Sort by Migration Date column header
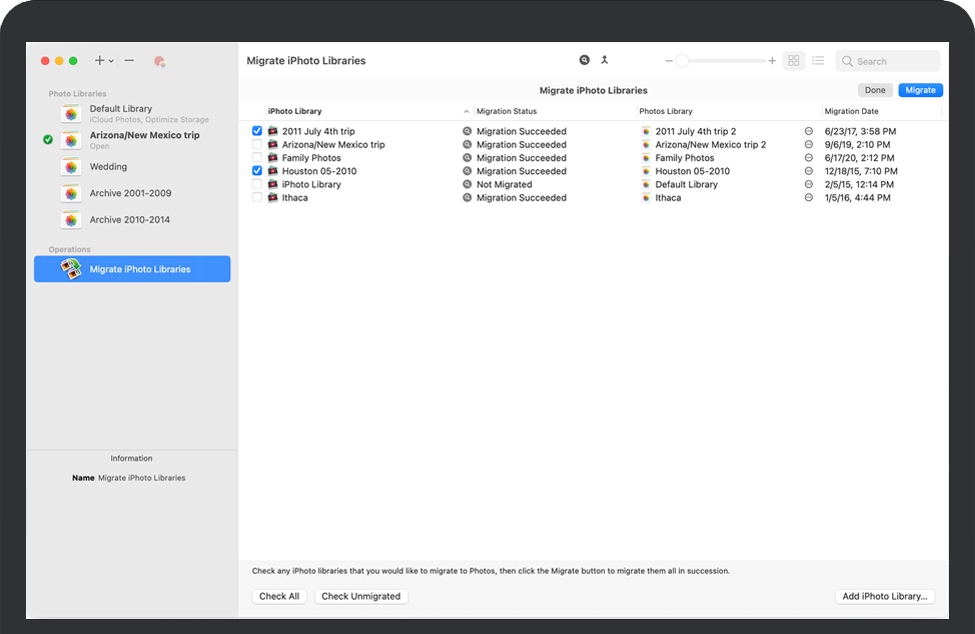Image resolution: width=975 pixels, height=634 pixels. coord(851,111)
